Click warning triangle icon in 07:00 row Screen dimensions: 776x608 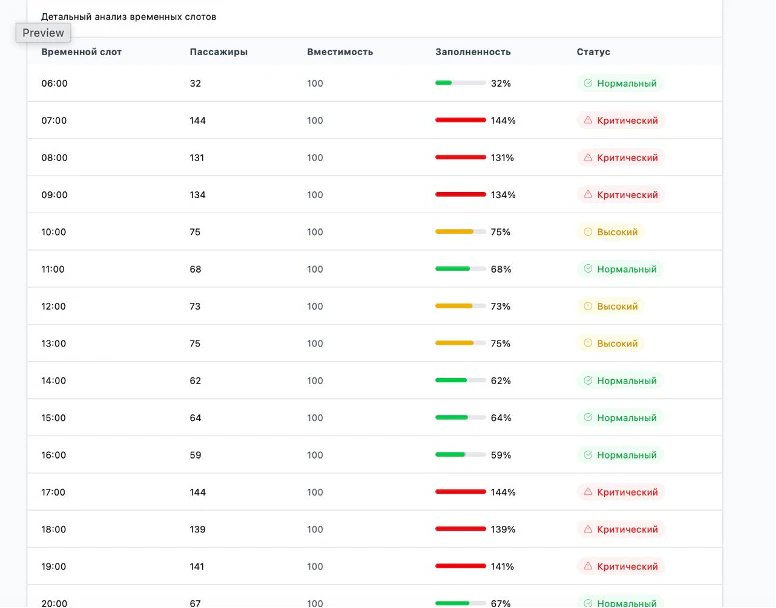(587, 120)
